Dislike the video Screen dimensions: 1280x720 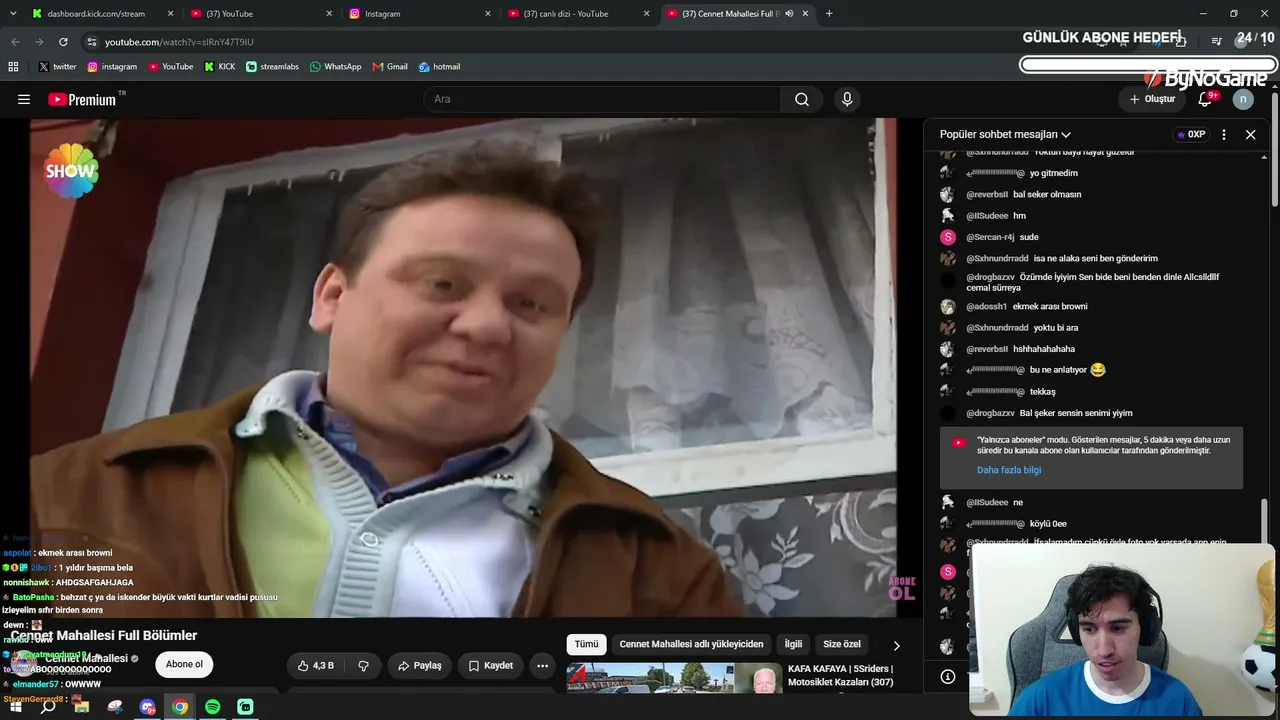tap(363, 665)
